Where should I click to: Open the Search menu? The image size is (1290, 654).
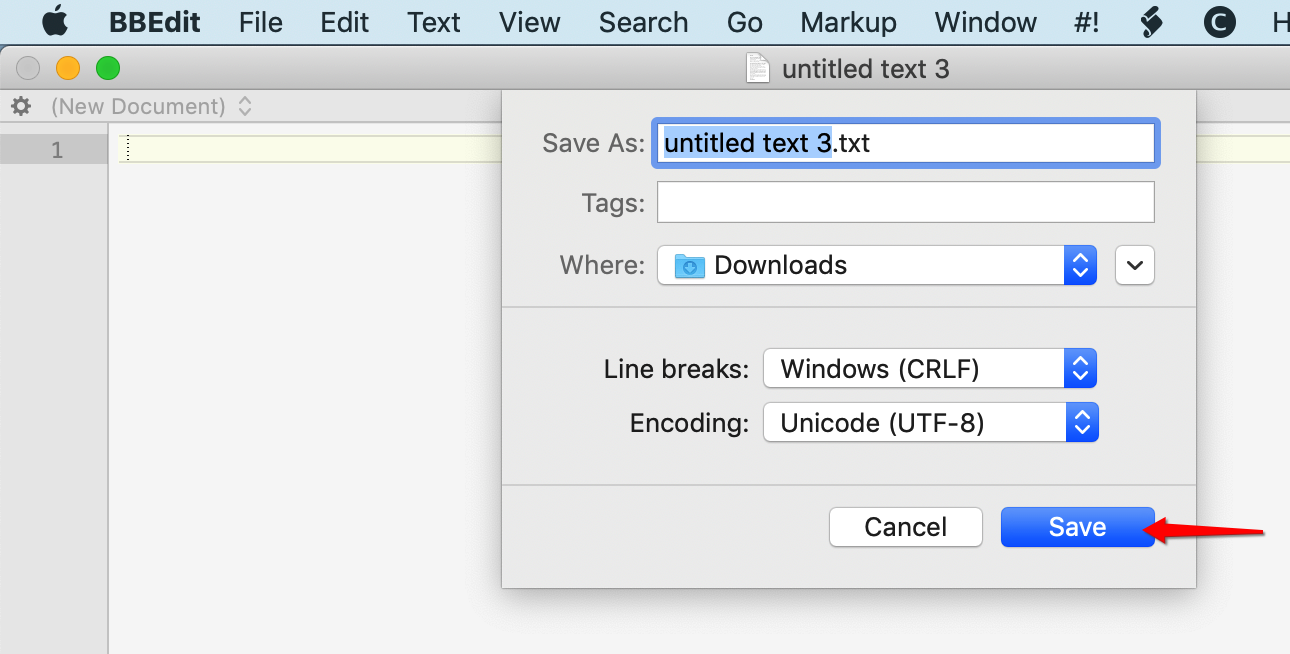(643, 22)
